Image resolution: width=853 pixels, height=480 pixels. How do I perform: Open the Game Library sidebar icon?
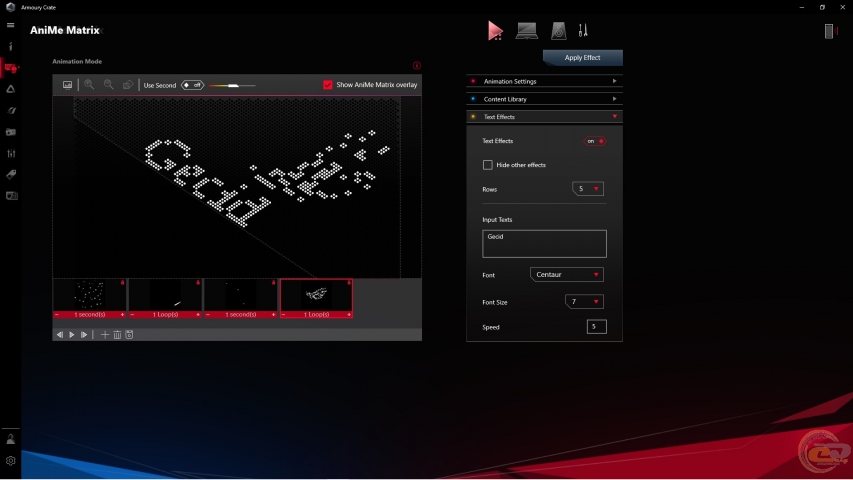[10, 132]
